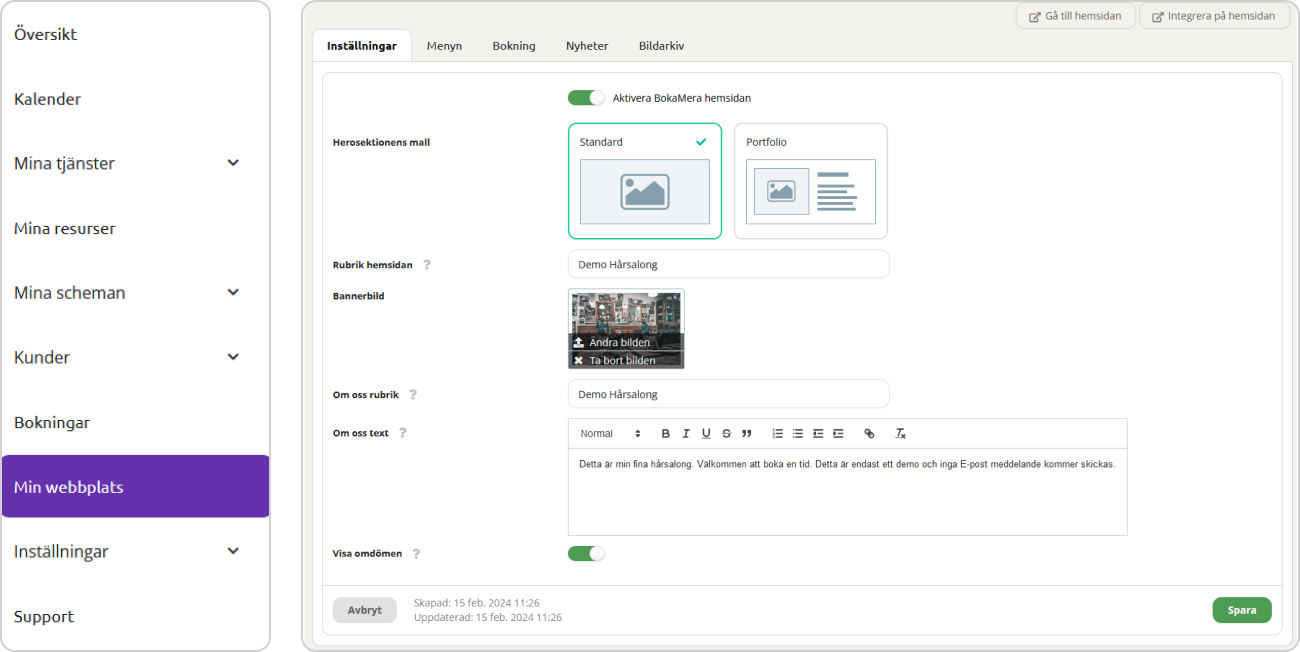
Task: Toggle italic formatting in the editor toolbar
Action: pos(686,434)
